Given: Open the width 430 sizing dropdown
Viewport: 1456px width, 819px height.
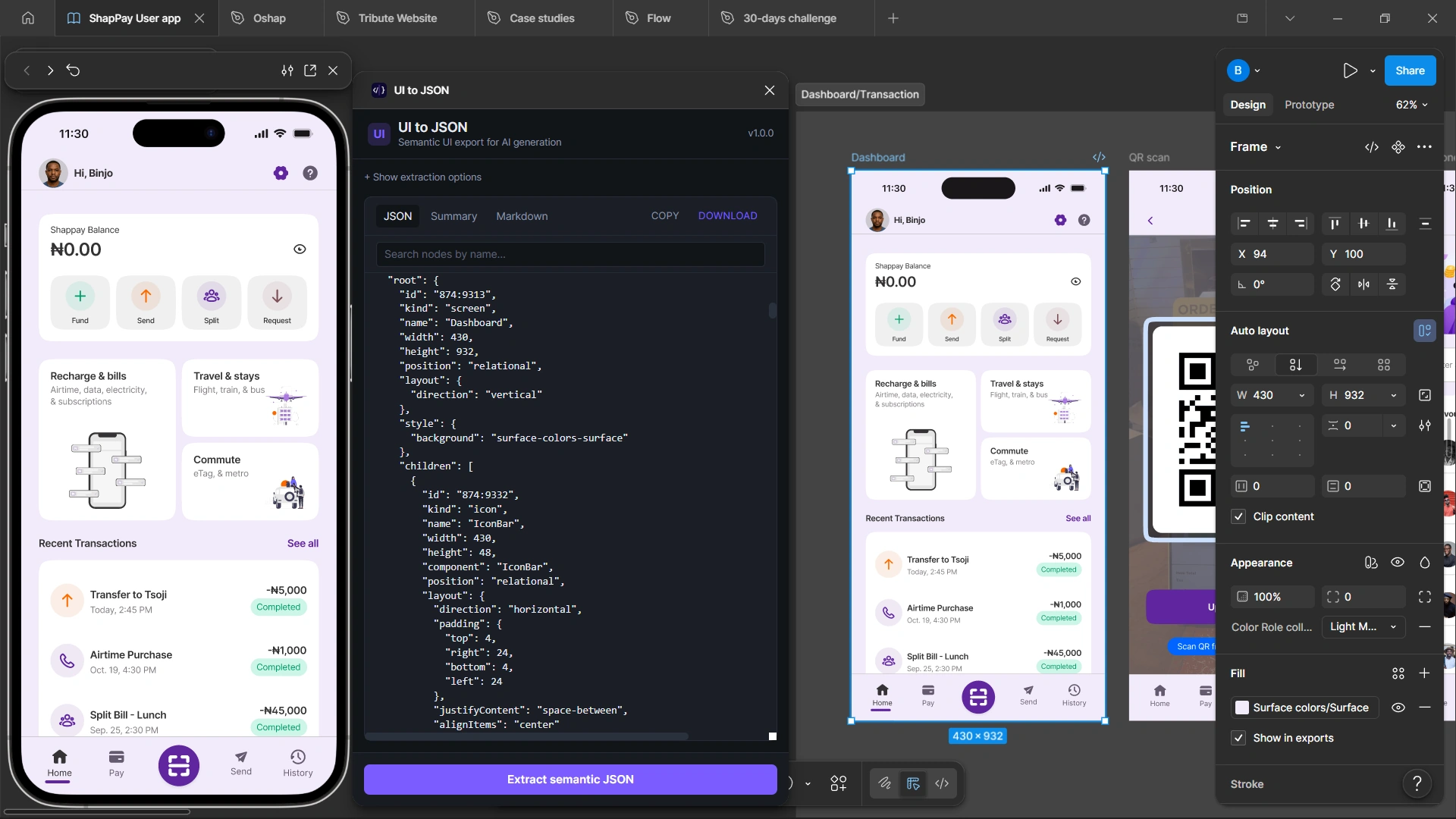Looking at the screenshot, I should (x=1302, y=395).
